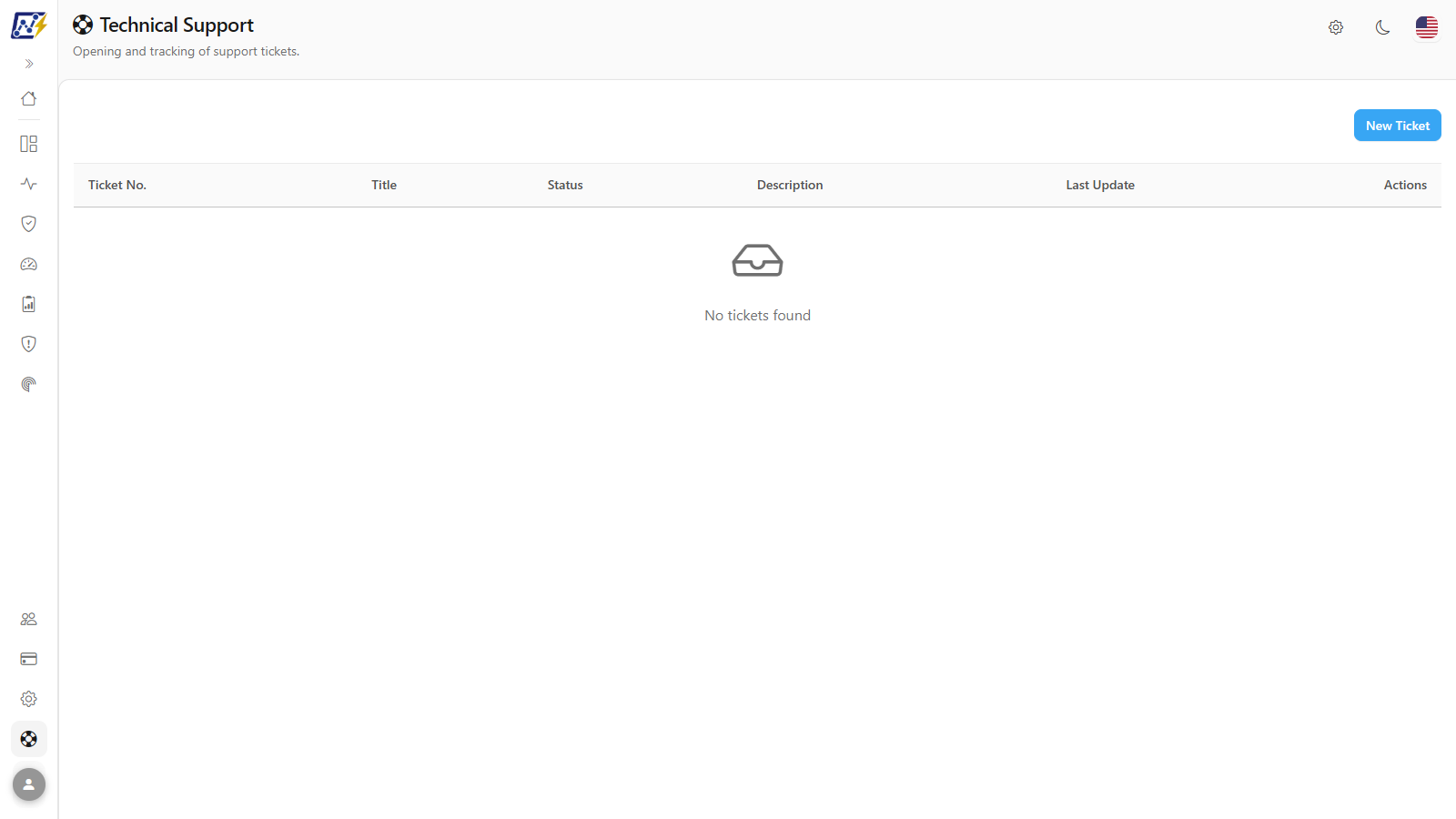Open the billing credit card icon
1456x819 pixels.
29,659
